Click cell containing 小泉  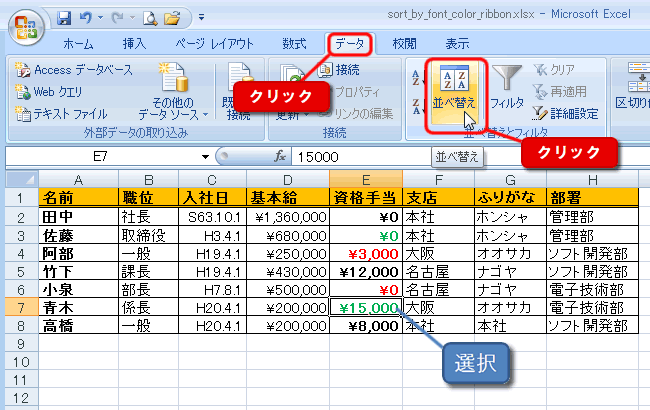[78, 289]
